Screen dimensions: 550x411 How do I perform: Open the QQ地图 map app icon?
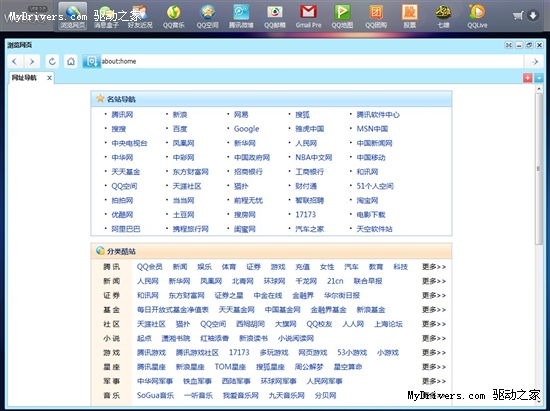coord(342,16)
